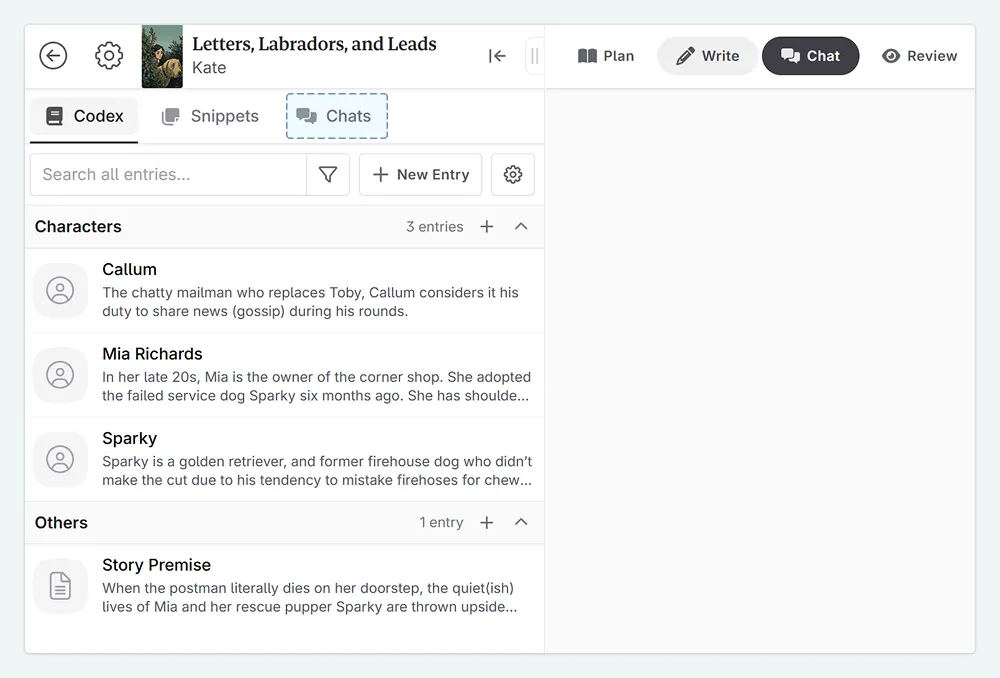Add a new entry to Characters
Screen dimensions: 1000x678
pyautogui.click(x=487, y=227)
